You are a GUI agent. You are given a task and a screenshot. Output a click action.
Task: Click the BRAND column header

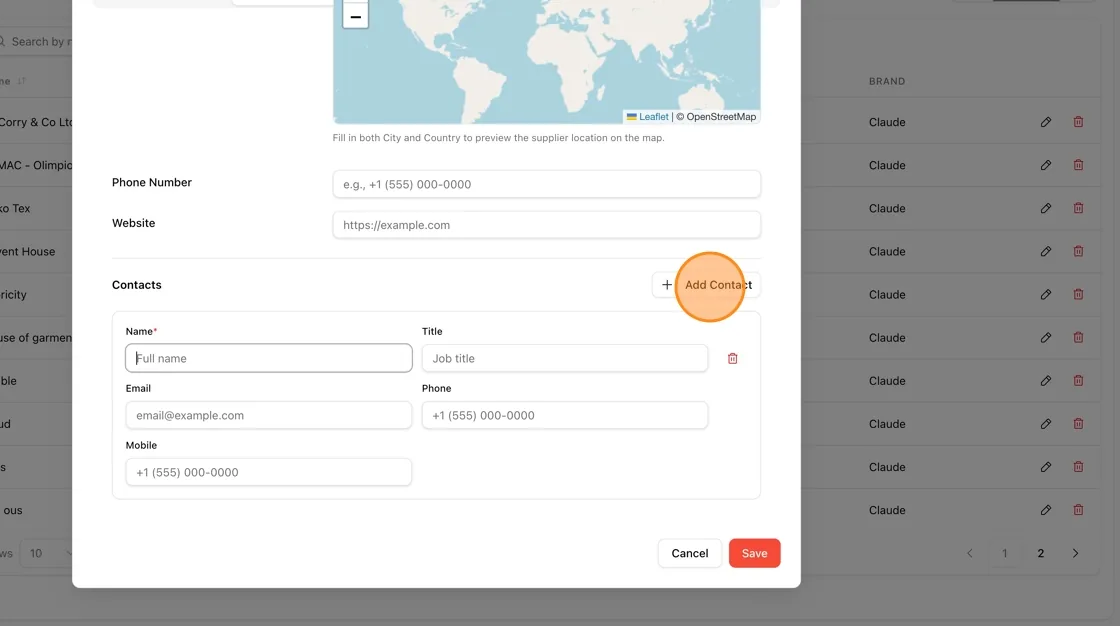[887, 81]
